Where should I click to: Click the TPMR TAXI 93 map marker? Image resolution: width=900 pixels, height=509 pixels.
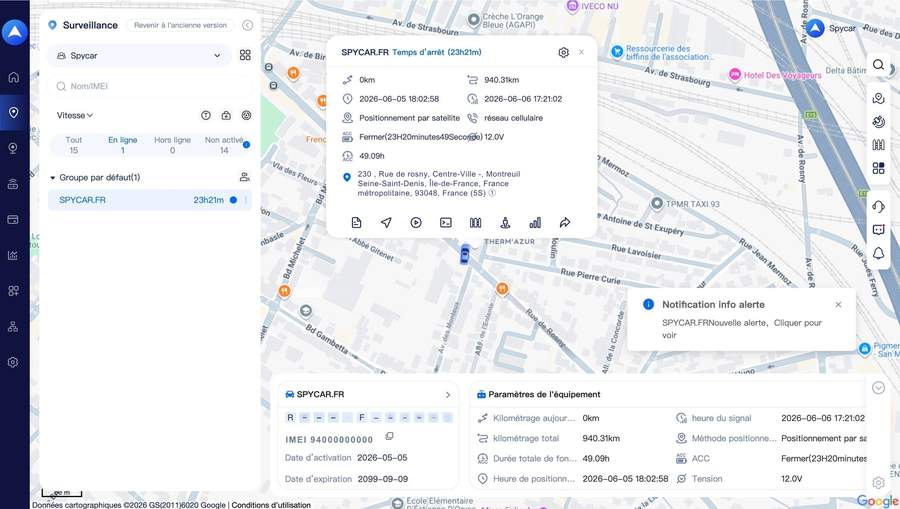(x=657, y=203)
